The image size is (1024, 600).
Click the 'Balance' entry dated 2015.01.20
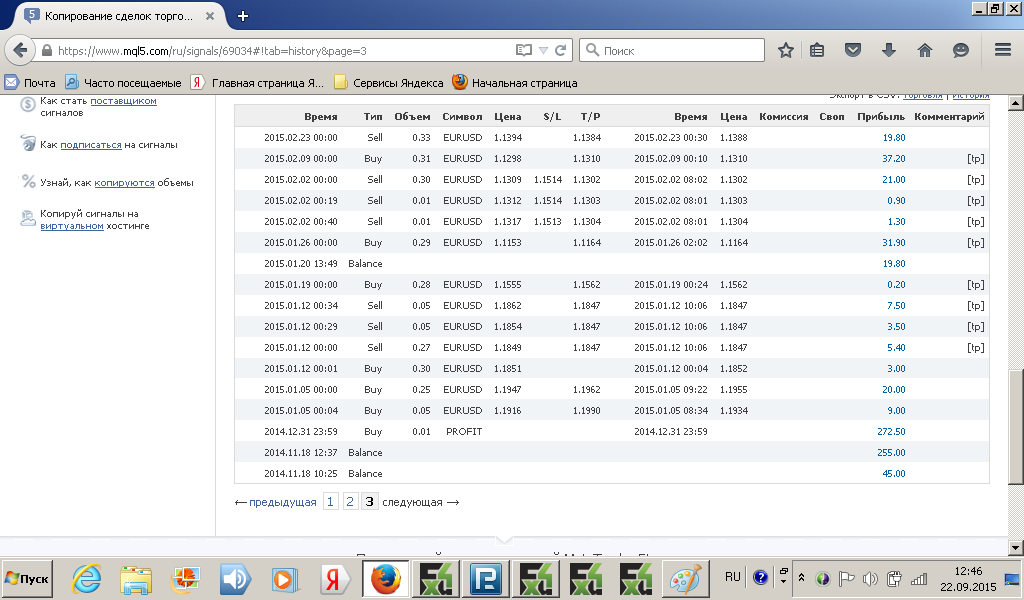pyautogui.click(x=365, y=264)
